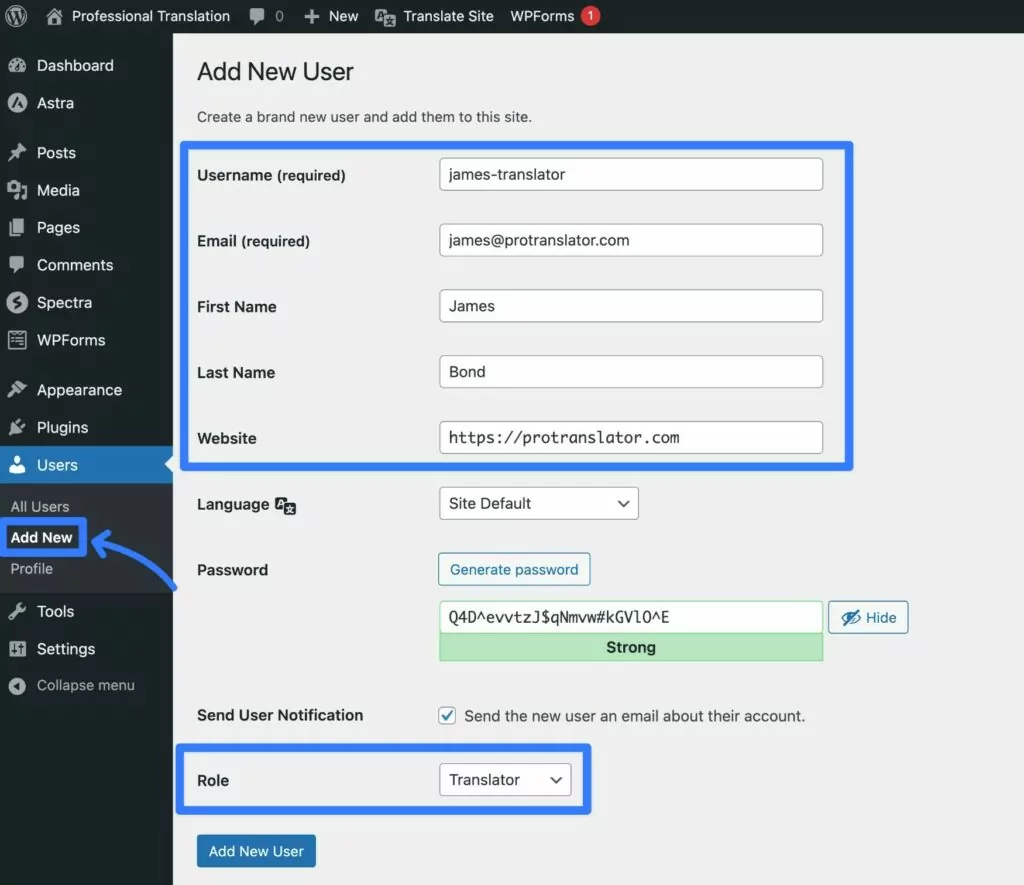Click the Users person icon
The width and height of the screenshot is (1024, 885).
(x=18, y=464)
